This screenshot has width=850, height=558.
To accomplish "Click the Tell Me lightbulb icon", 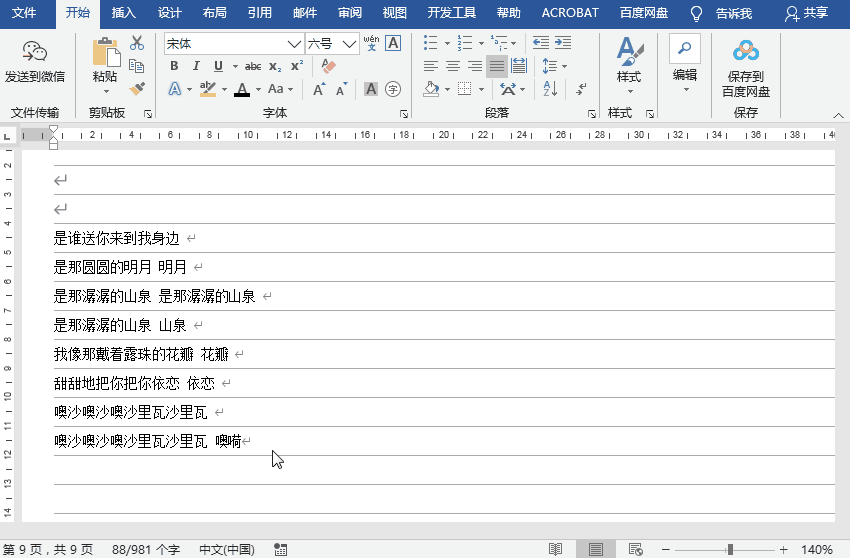I will pos(697,14).
